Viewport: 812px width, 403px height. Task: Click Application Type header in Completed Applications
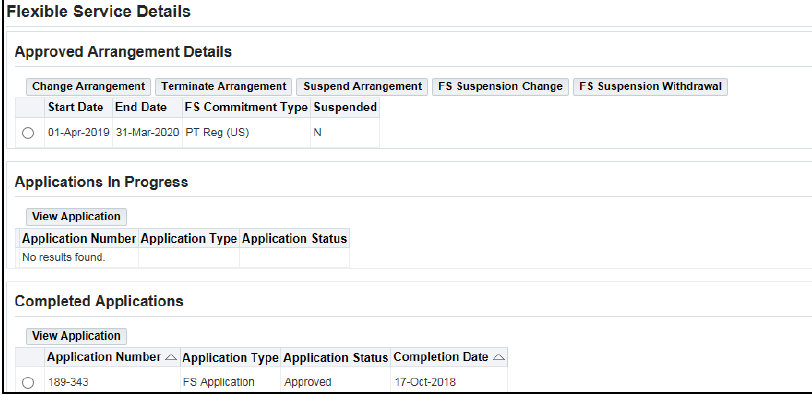[x=230, y=358]
